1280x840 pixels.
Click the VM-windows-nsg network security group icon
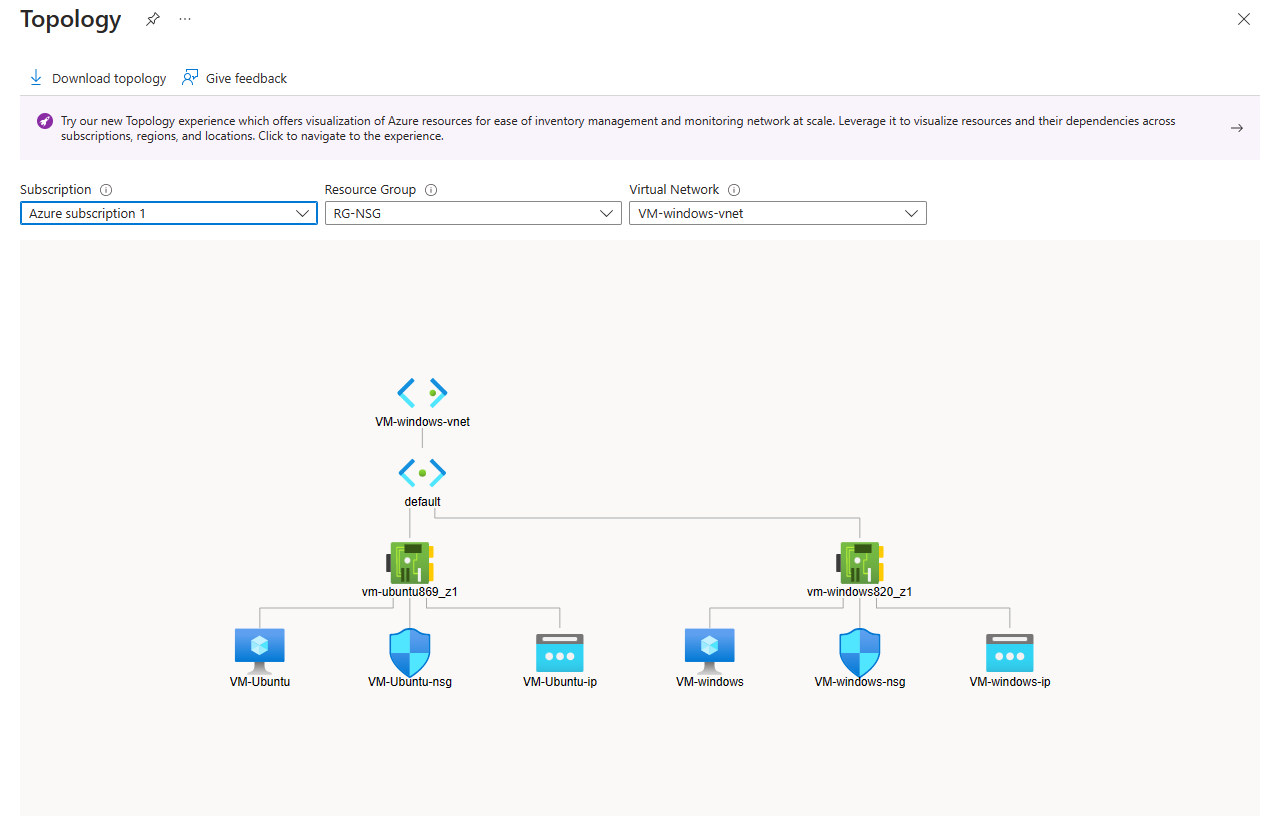(860, 651)
